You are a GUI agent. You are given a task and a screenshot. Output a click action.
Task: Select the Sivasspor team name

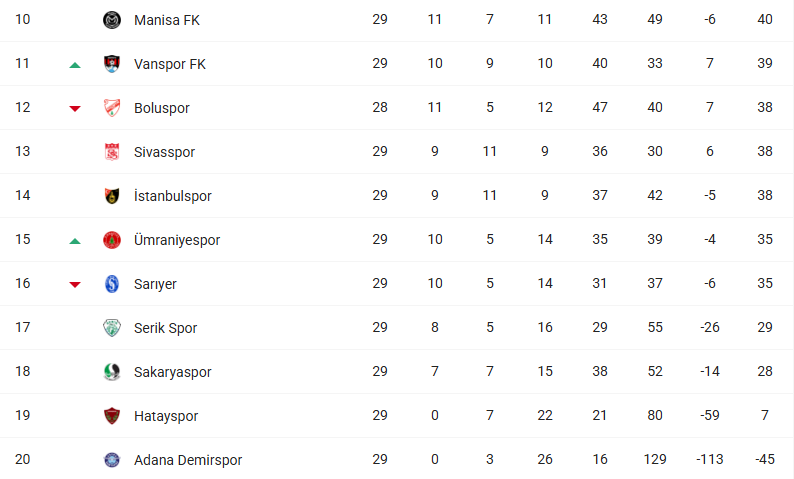[164, 152]
